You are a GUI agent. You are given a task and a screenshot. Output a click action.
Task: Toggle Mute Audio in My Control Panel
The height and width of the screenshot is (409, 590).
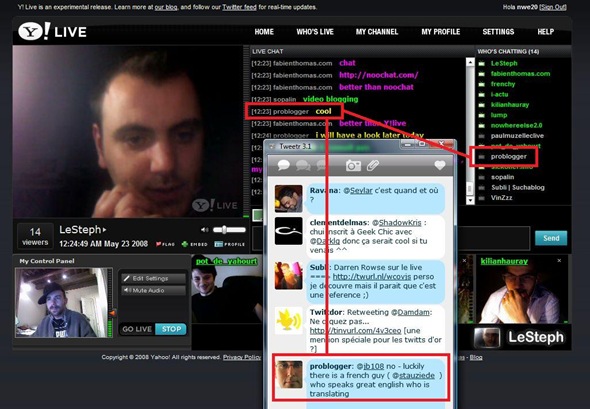click(x=154, y=290)
